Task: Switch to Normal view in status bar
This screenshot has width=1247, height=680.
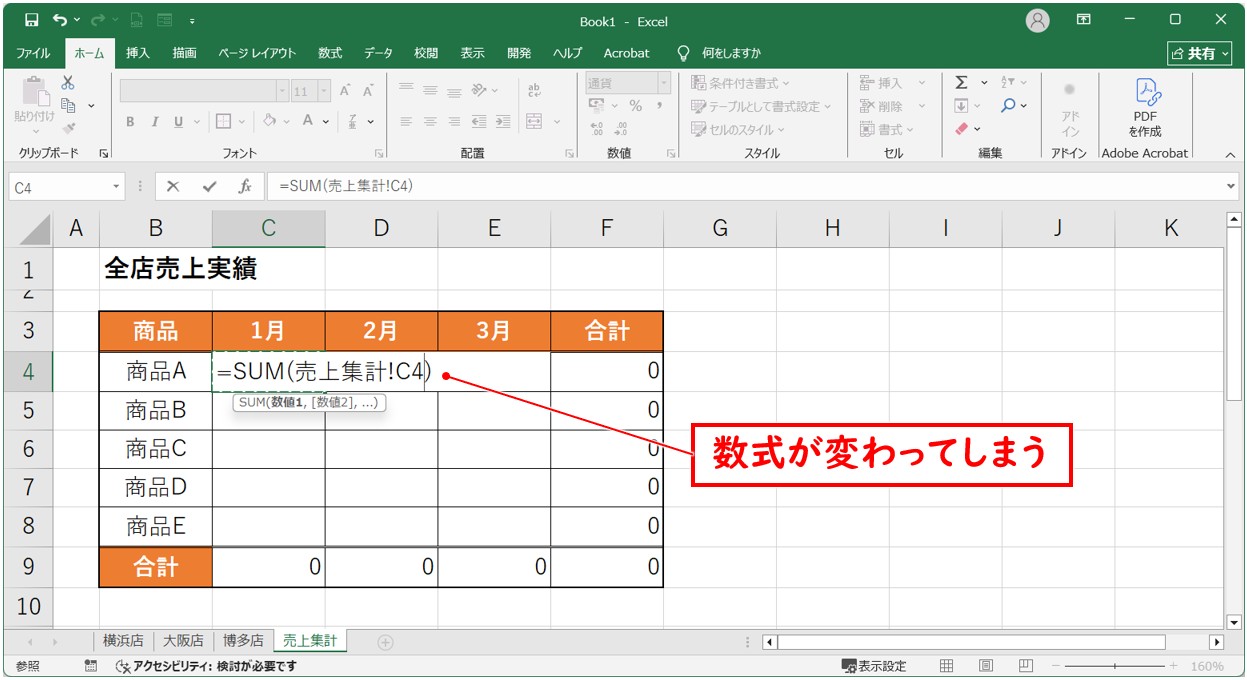Action: [946, 666]
